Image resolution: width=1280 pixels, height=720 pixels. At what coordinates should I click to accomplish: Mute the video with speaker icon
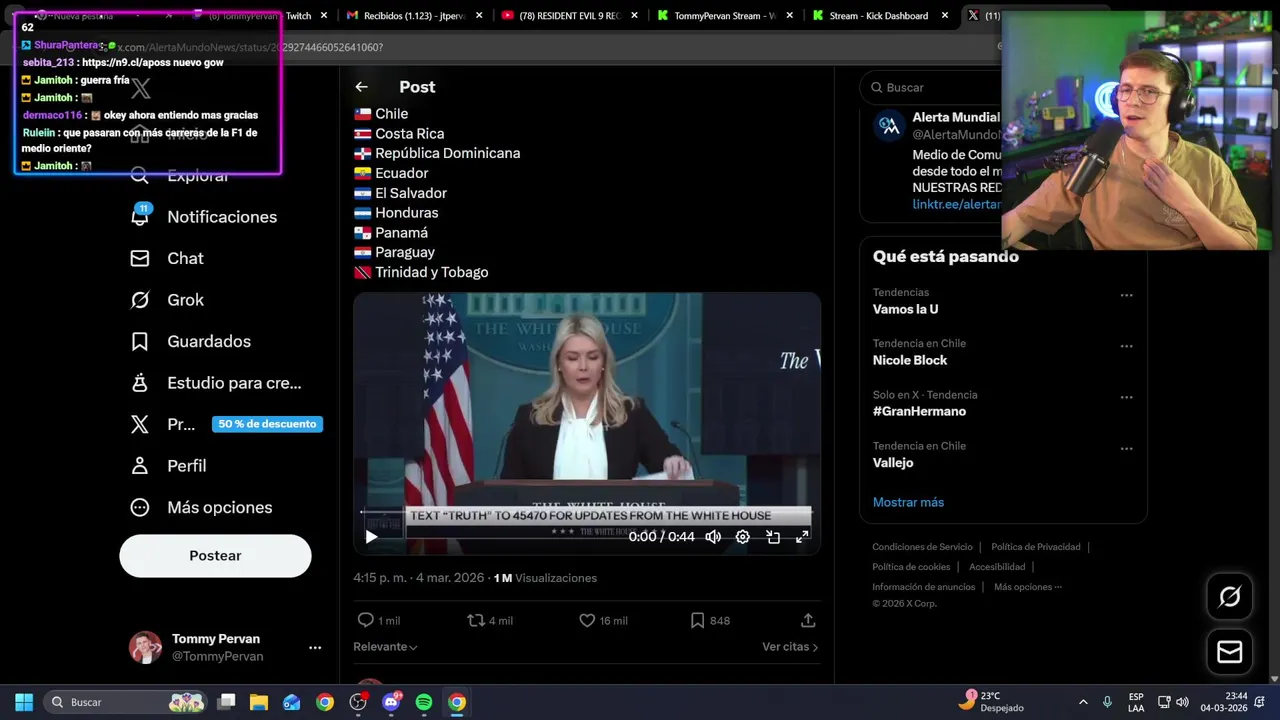pos(713,537)
